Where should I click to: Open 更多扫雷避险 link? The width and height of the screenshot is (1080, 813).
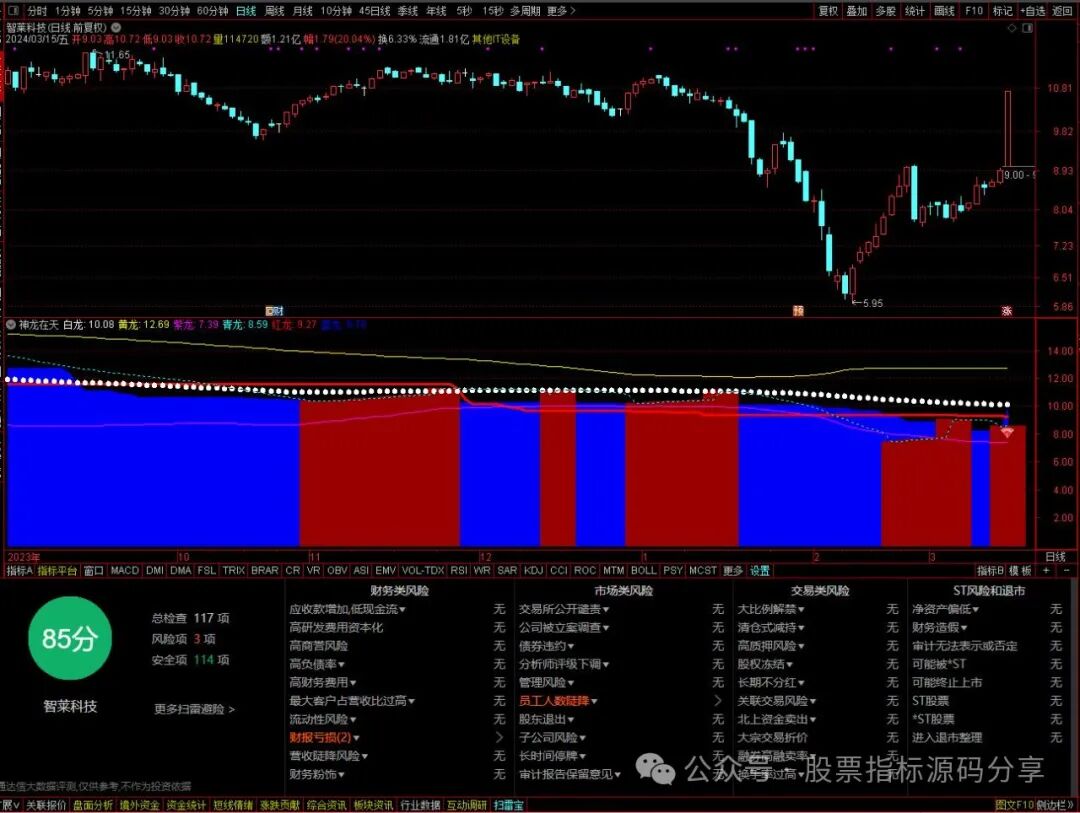[x=194, y=709]
